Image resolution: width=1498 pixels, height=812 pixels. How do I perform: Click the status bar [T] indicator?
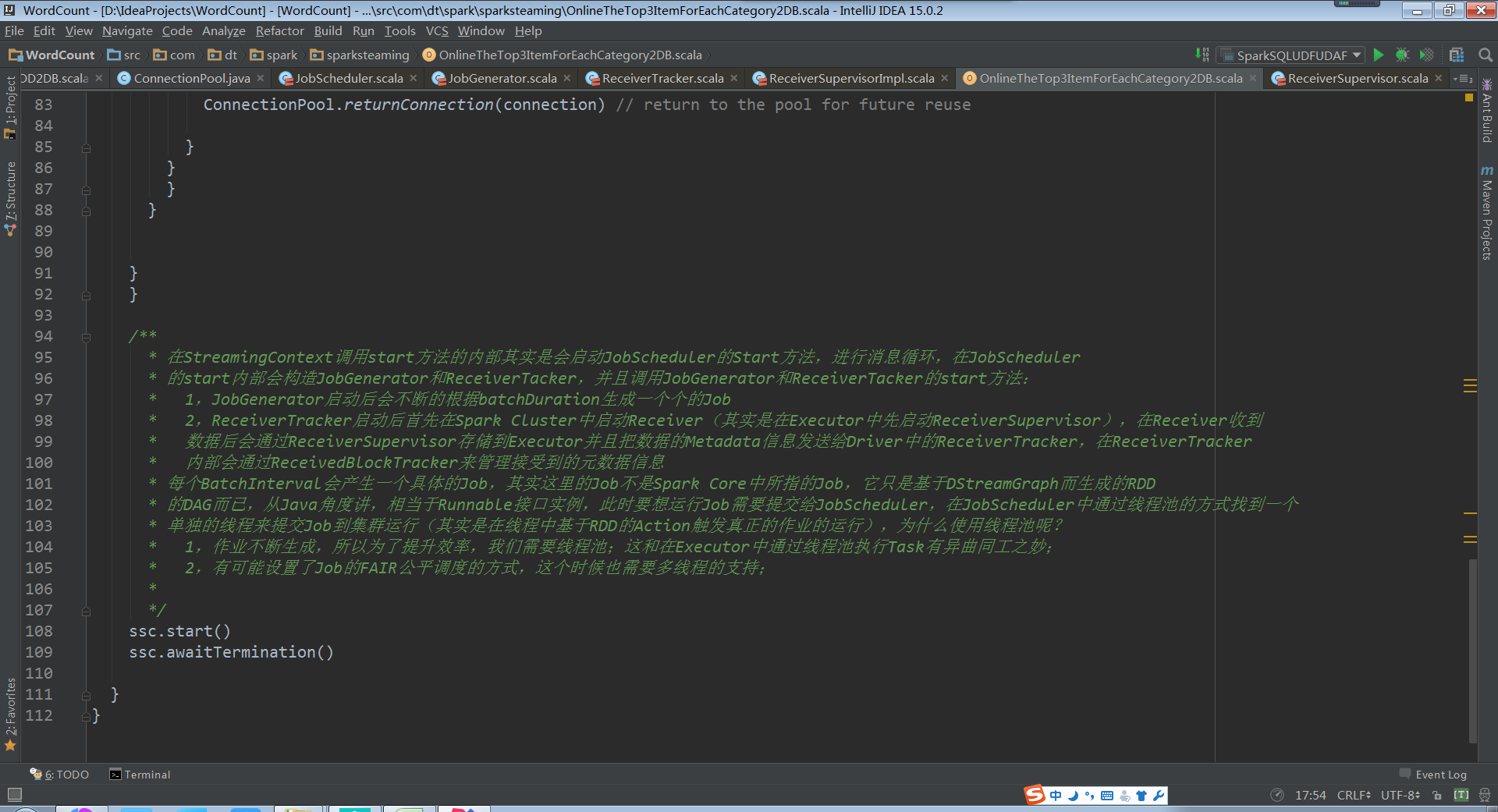[1461, 795]
